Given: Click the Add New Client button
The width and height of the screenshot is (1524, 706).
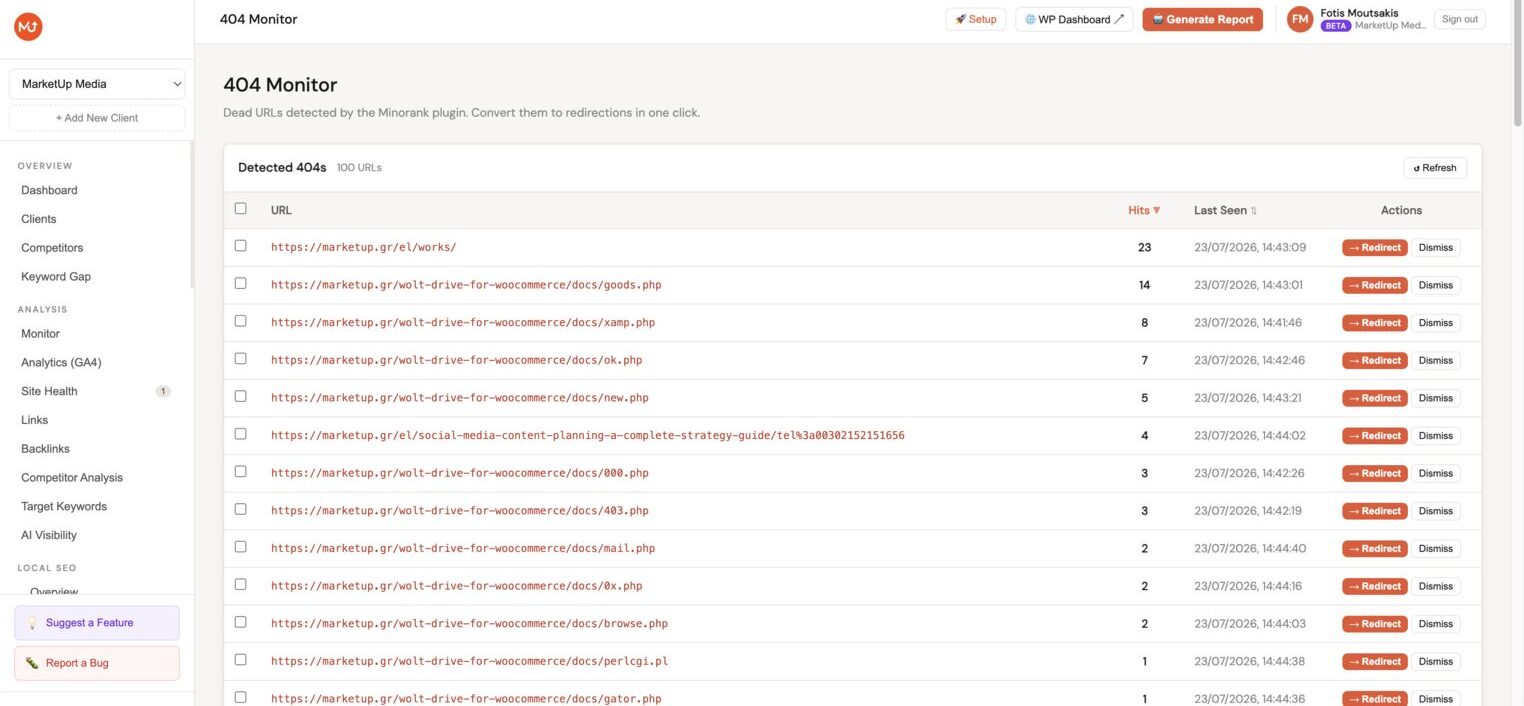Looking at the screenshot, I should pyautogui.click(x=97, y=118).
